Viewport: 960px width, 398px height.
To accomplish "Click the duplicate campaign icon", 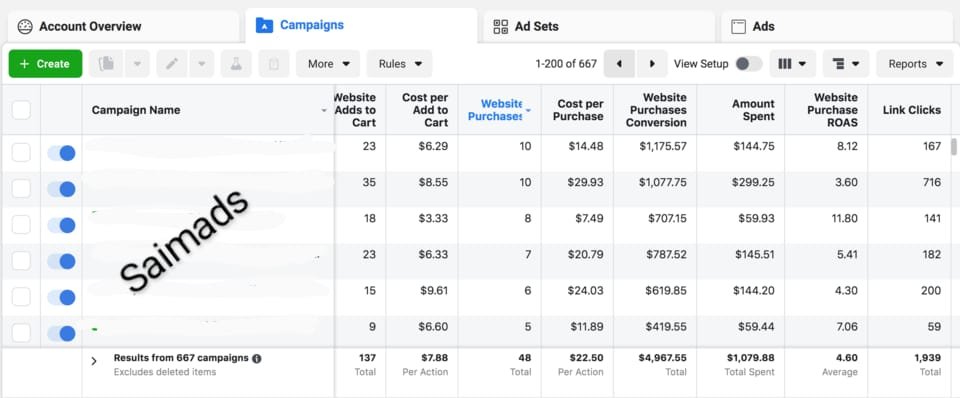I will [x=107, y=64].
